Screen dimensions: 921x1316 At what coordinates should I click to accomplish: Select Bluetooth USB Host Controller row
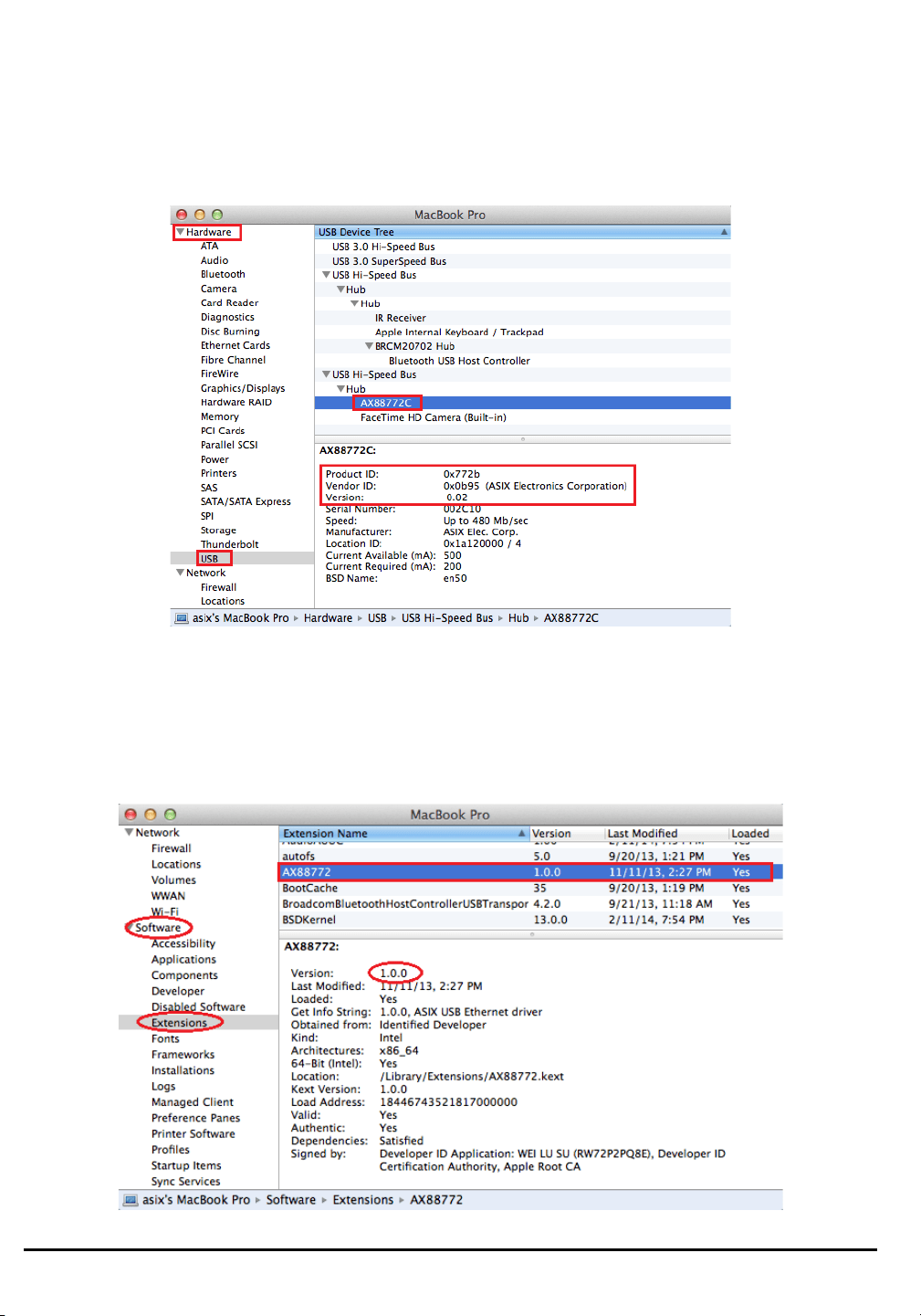522,361
